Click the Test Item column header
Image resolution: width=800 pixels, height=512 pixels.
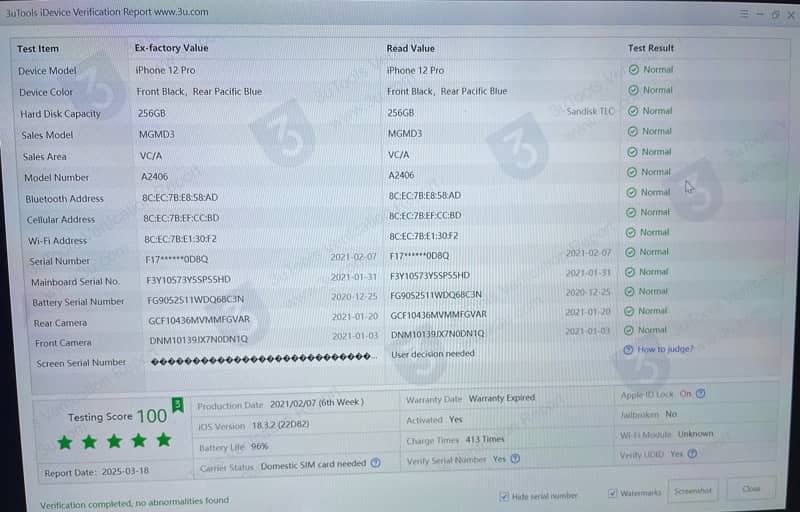click(38, 49)
